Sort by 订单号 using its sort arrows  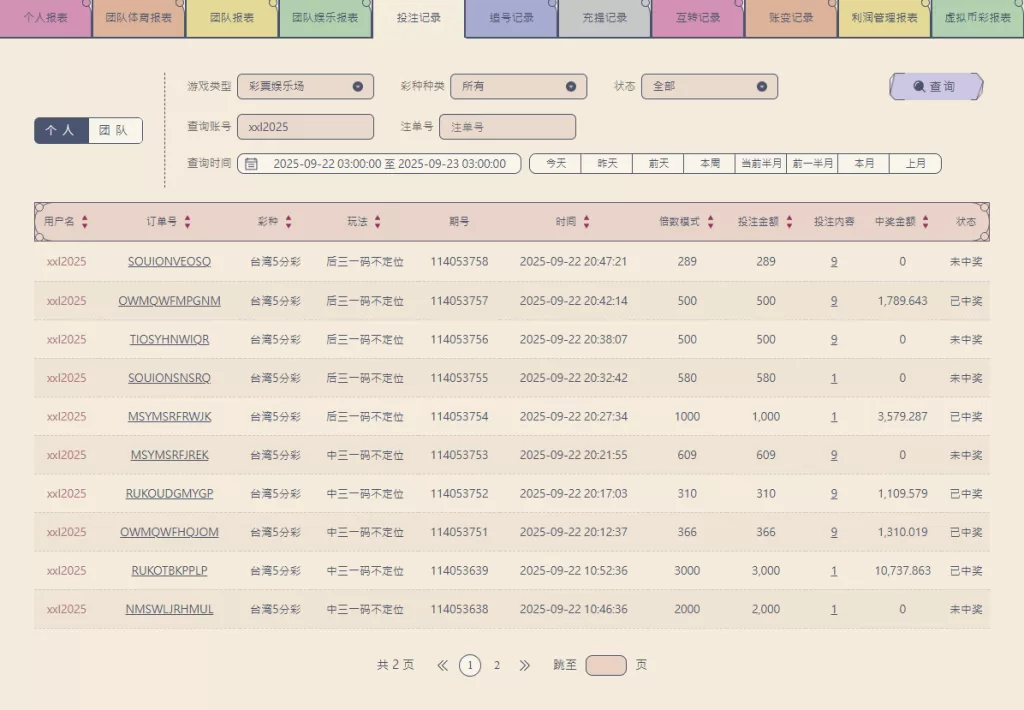187,222
